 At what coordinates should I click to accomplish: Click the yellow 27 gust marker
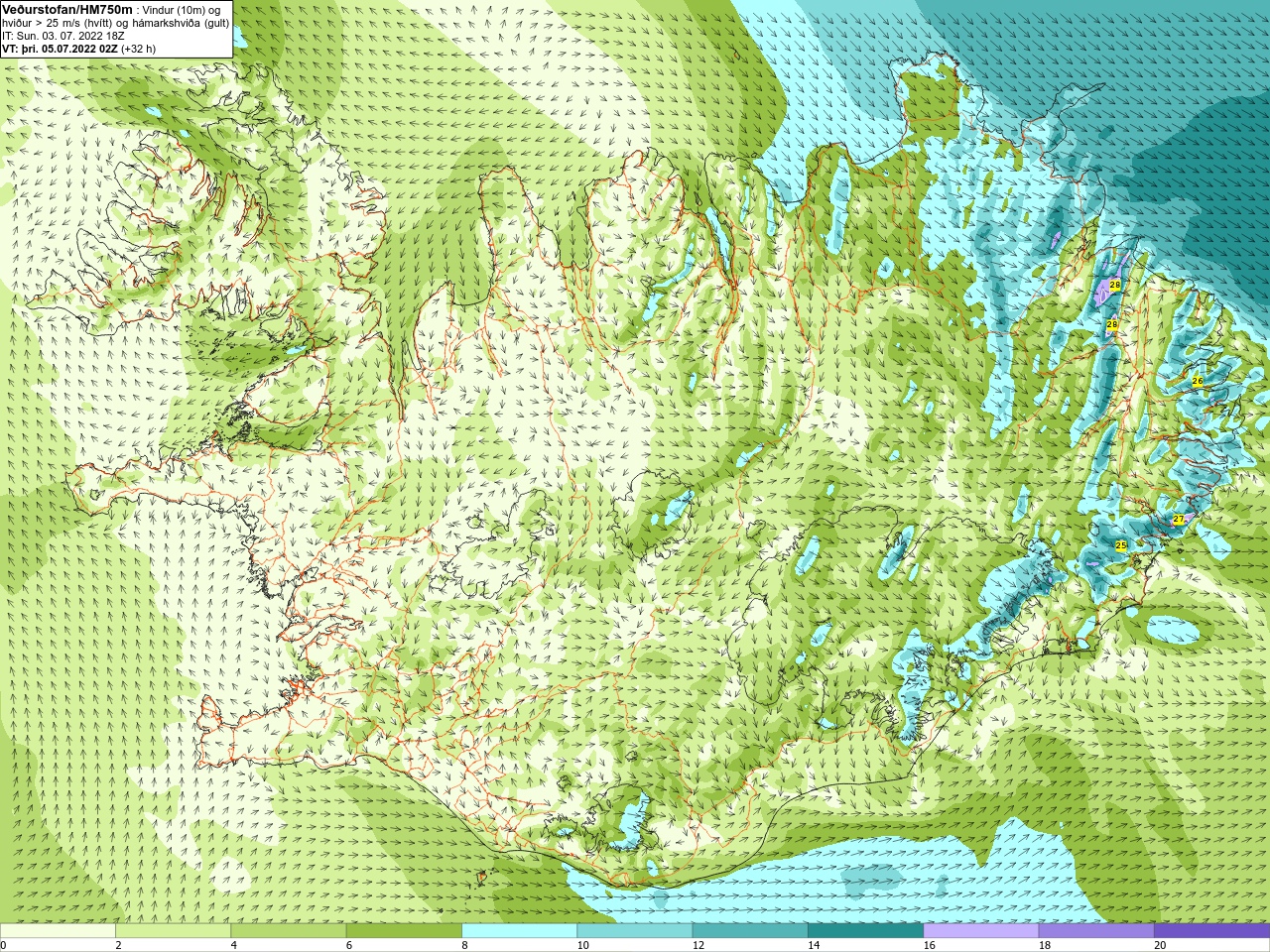click(x=1178, y=519)
